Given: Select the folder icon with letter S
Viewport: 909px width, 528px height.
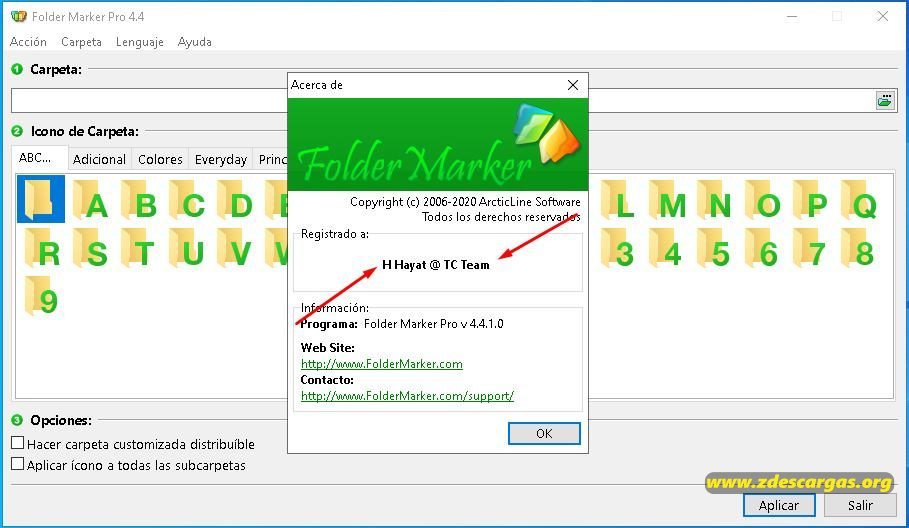Looking at the screenshot, I should (x=91, y=248).
